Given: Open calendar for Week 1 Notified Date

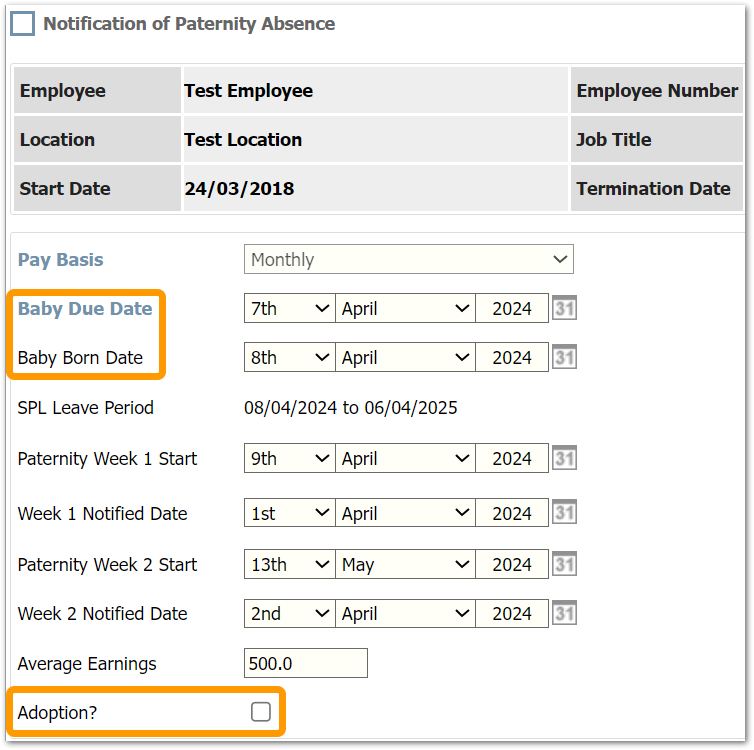Looking at the screenshot, I should pos(564,513).
